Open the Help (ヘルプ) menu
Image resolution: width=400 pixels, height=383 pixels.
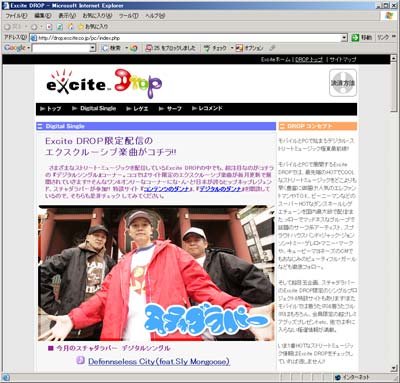pos(155,16)
